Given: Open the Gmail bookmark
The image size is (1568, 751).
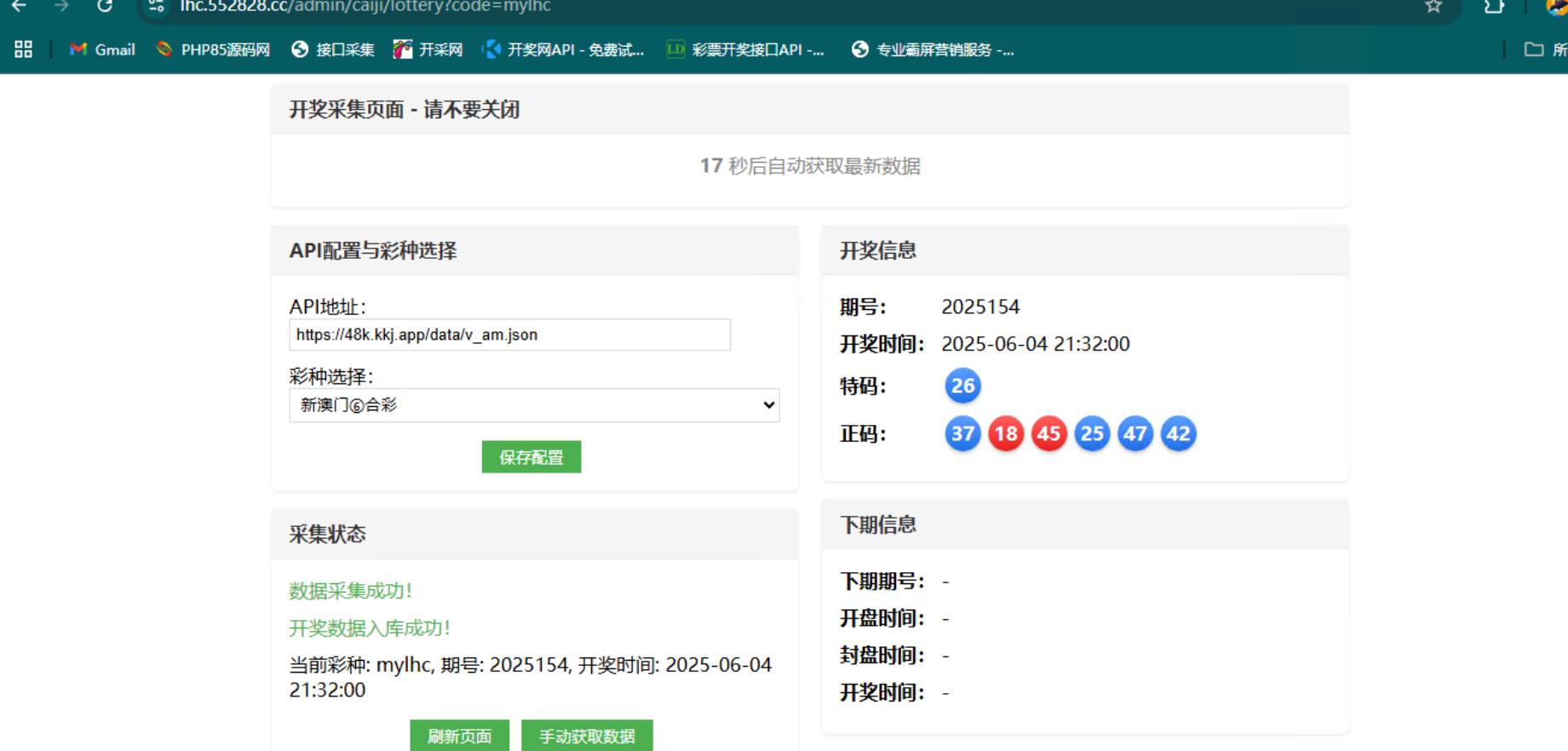Looking at the screenshot, I should [x=102, y=49].
